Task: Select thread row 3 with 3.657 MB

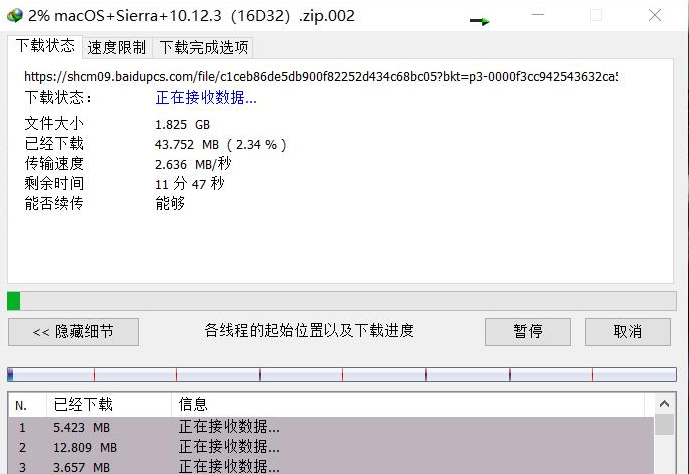Action: pos(331,466)
